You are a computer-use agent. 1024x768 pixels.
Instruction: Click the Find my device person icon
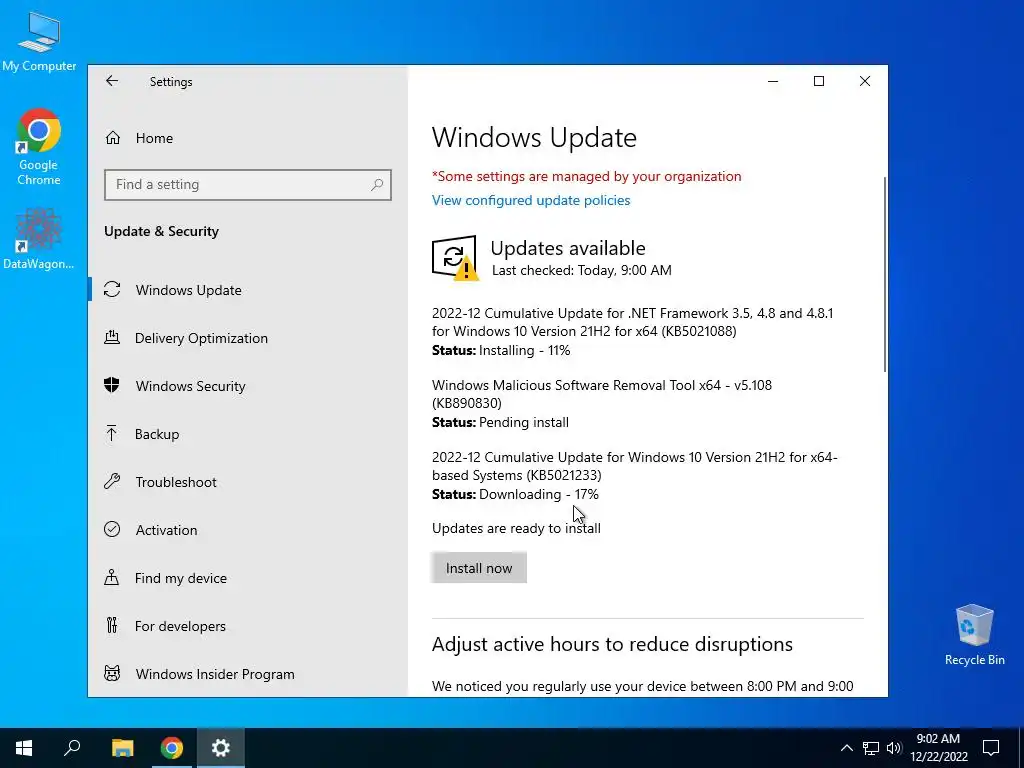click(x=112, y=577)
